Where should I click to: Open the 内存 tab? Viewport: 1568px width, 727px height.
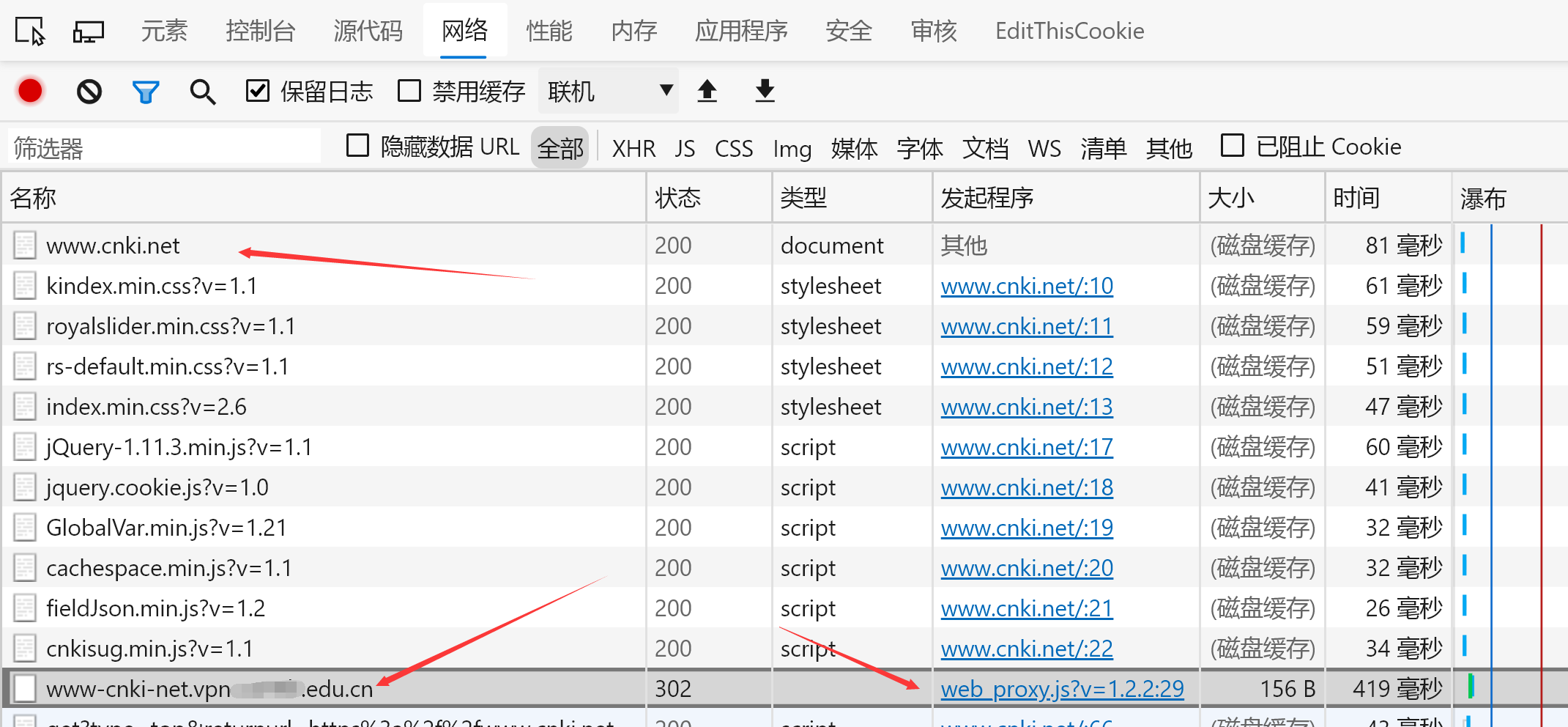click(x=634, y=31)
